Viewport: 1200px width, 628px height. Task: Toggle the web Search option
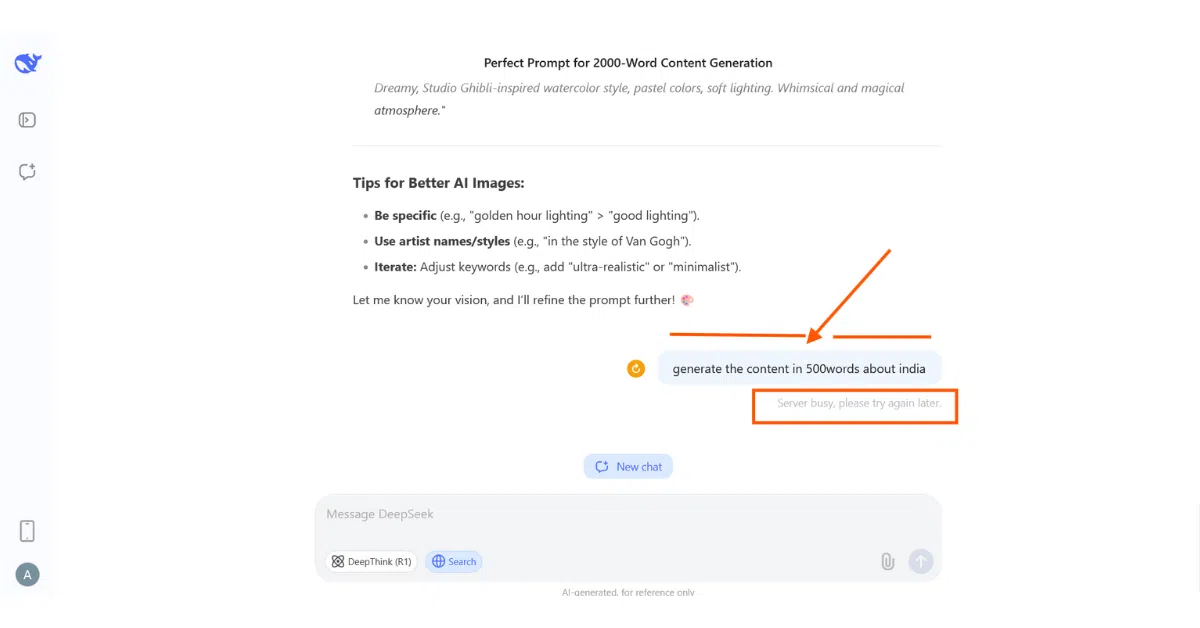(454, 562)
